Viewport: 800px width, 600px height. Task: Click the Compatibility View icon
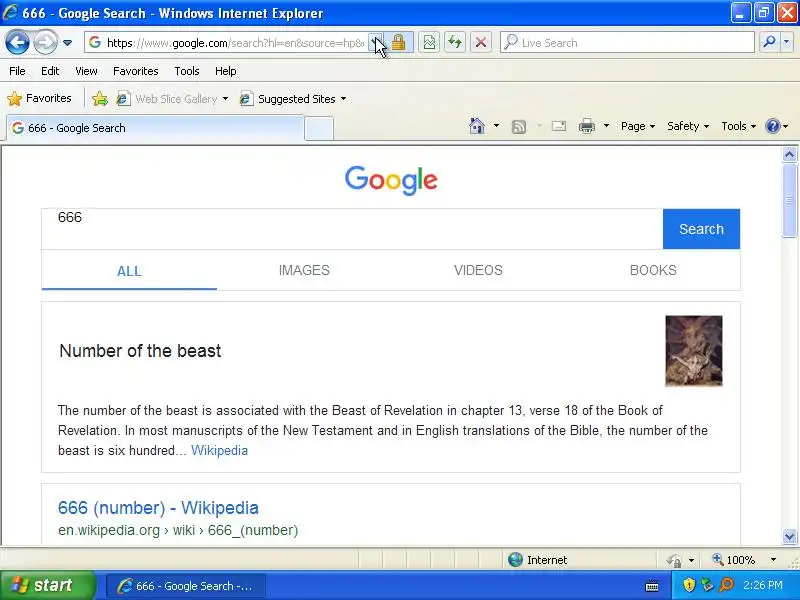(429, 42)
